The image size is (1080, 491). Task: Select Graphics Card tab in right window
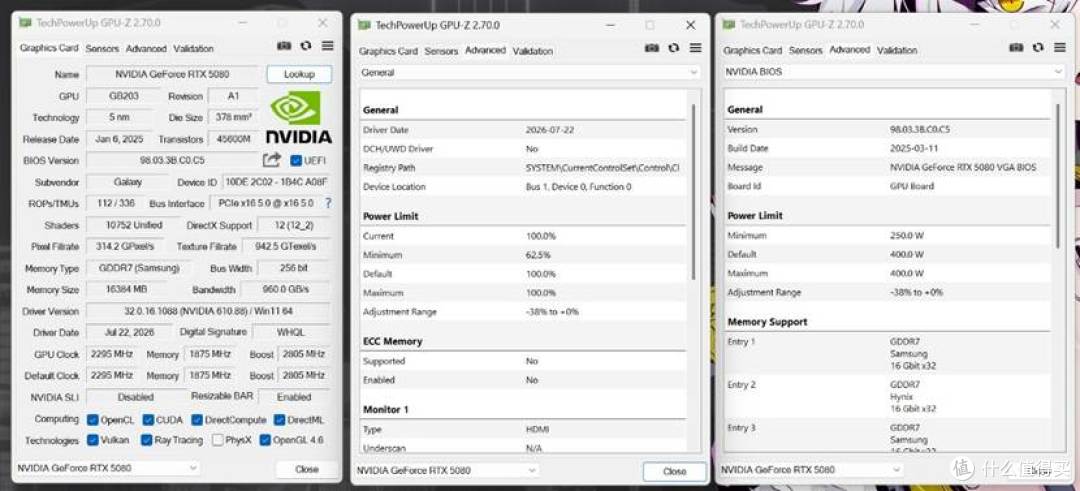coord(753,50)
